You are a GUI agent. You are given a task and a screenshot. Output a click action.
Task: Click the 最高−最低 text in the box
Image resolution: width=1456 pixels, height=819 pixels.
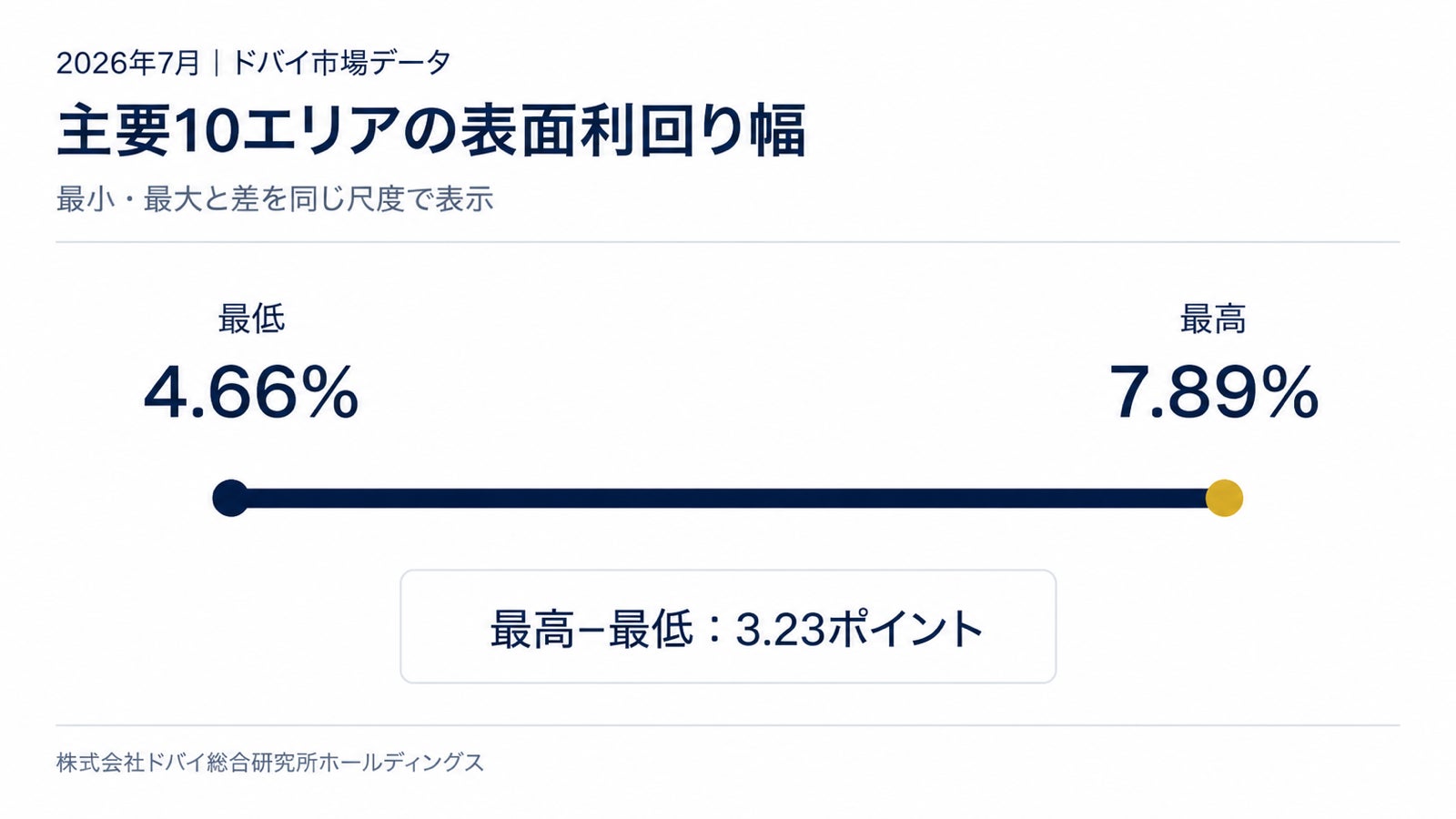tap(591, 629)
